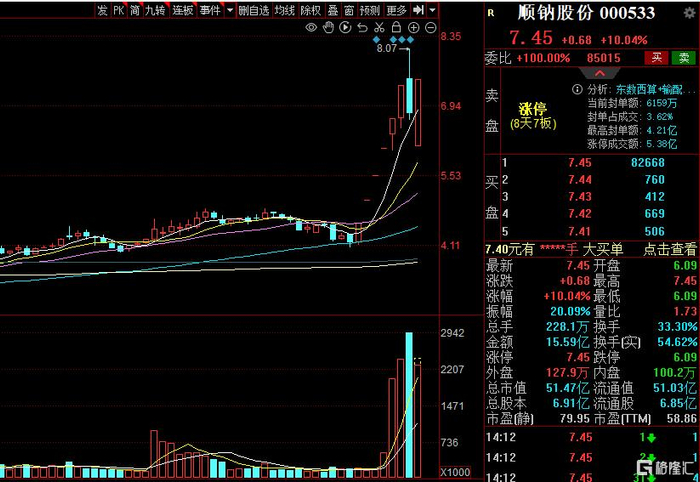Click the first blue diamond event marker

pos(376,40)
